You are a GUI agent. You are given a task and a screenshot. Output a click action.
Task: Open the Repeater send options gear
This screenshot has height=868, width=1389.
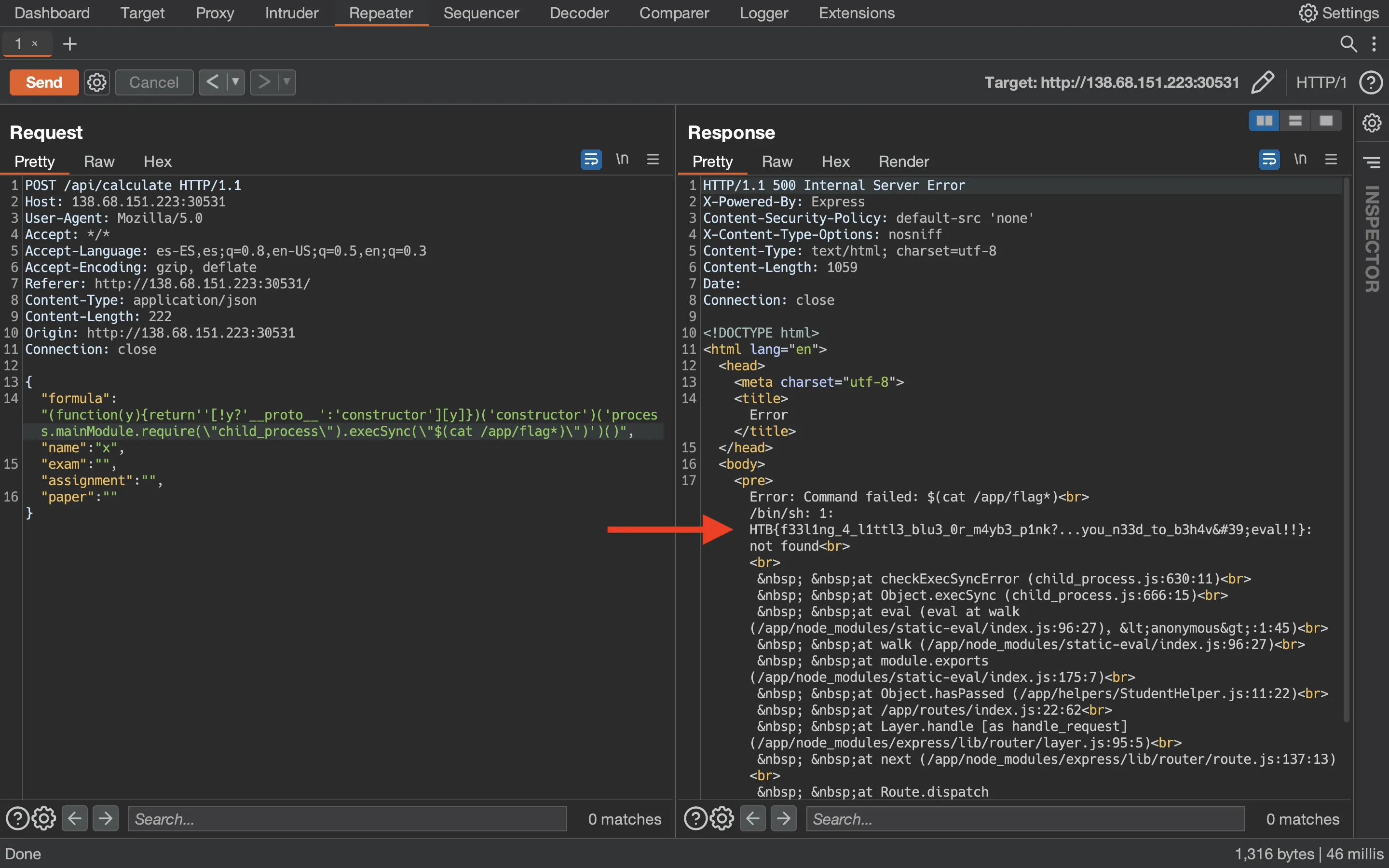(97, 82)
